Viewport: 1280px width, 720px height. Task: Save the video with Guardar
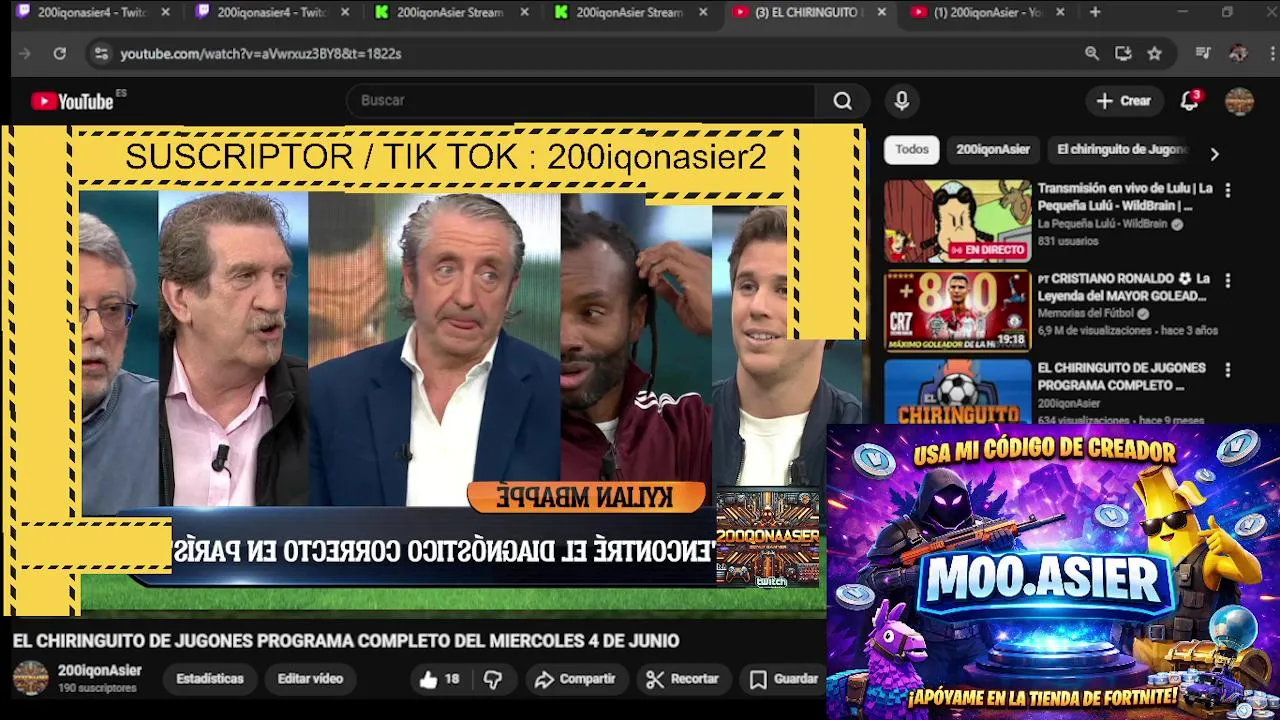pos(784,679)
